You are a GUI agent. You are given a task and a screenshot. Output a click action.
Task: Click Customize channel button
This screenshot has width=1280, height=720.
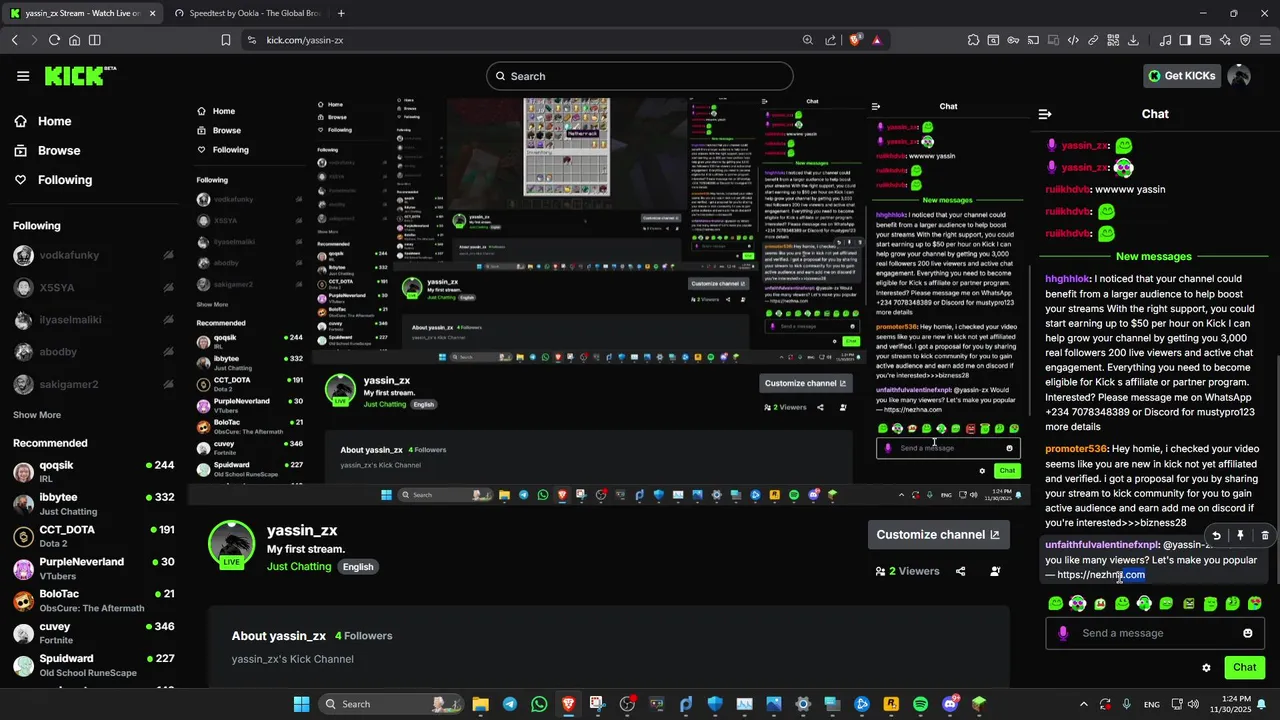pos(938,535)
